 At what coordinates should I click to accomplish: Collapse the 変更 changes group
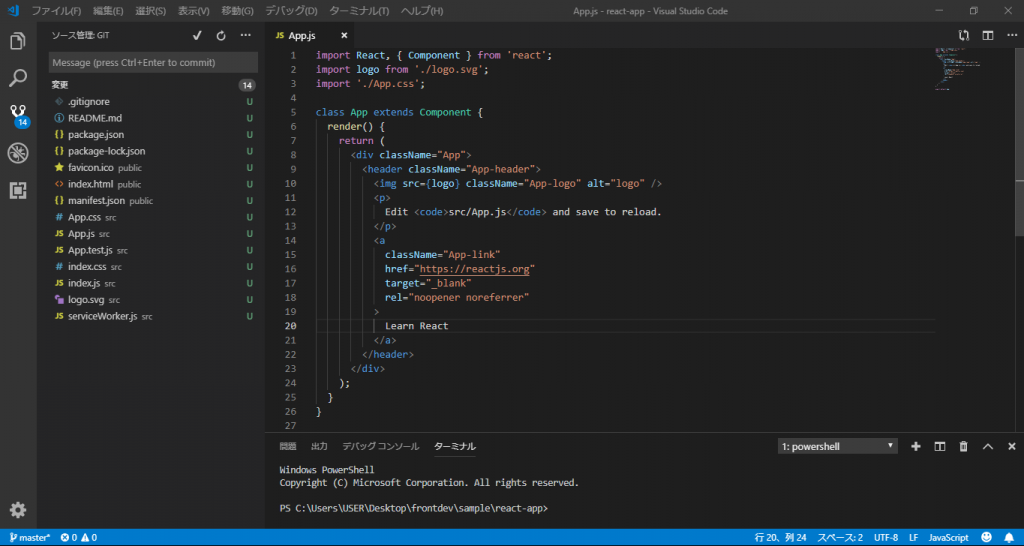click(60, 86)
